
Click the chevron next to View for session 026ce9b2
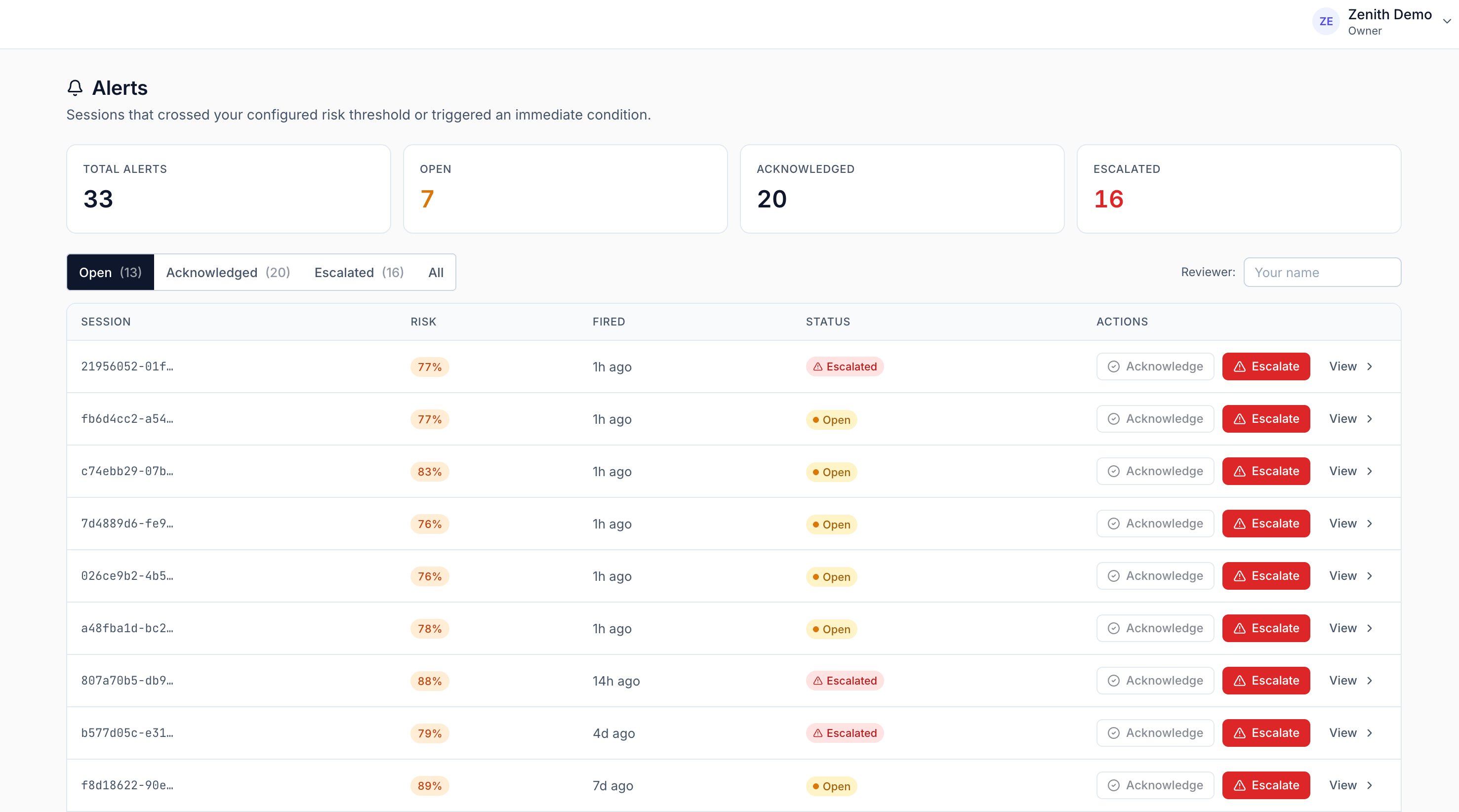(1371, 576)
